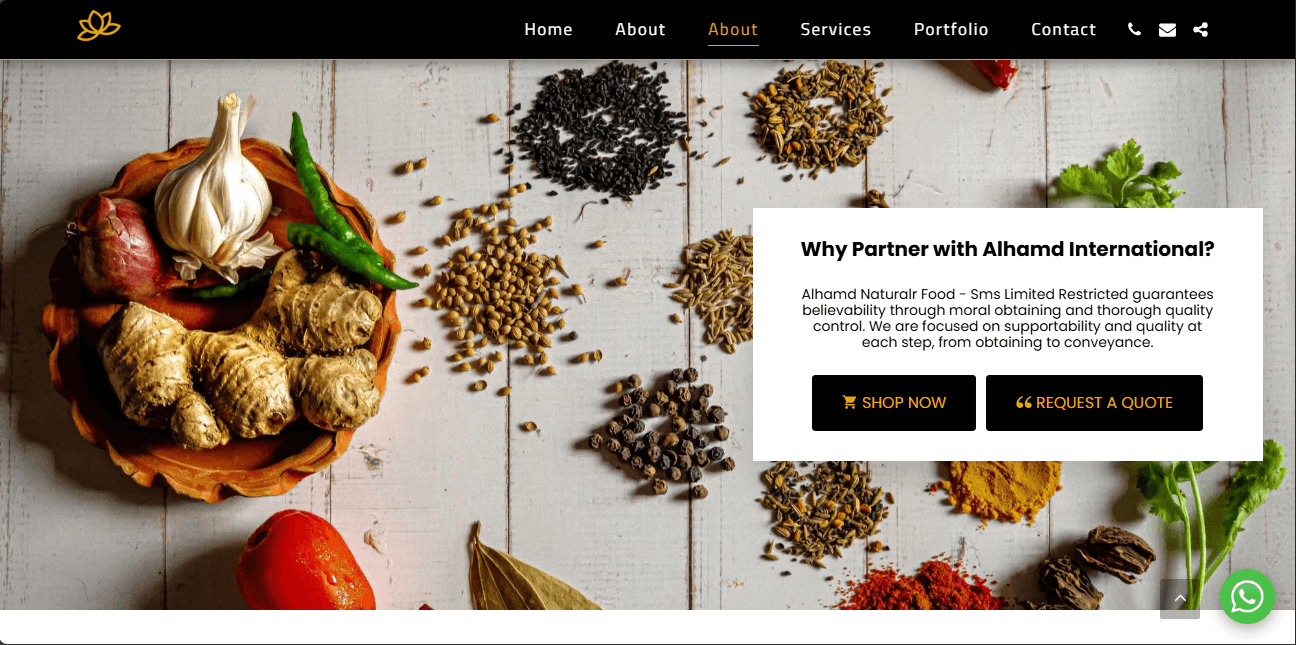
Task: Click the SHOP NOW button
Action: click(894, 403)
